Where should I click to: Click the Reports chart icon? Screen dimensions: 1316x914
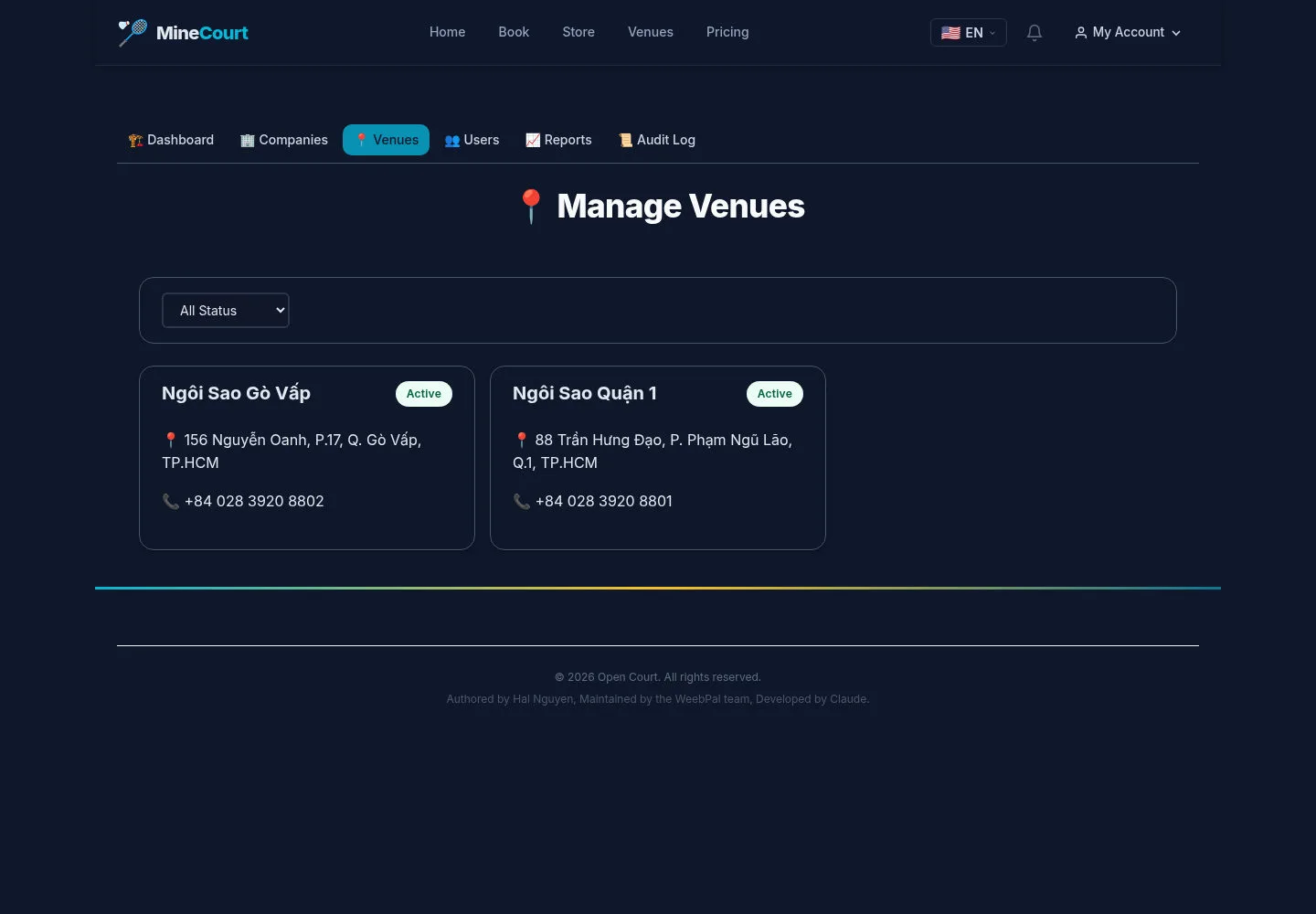tap(533, 140)
